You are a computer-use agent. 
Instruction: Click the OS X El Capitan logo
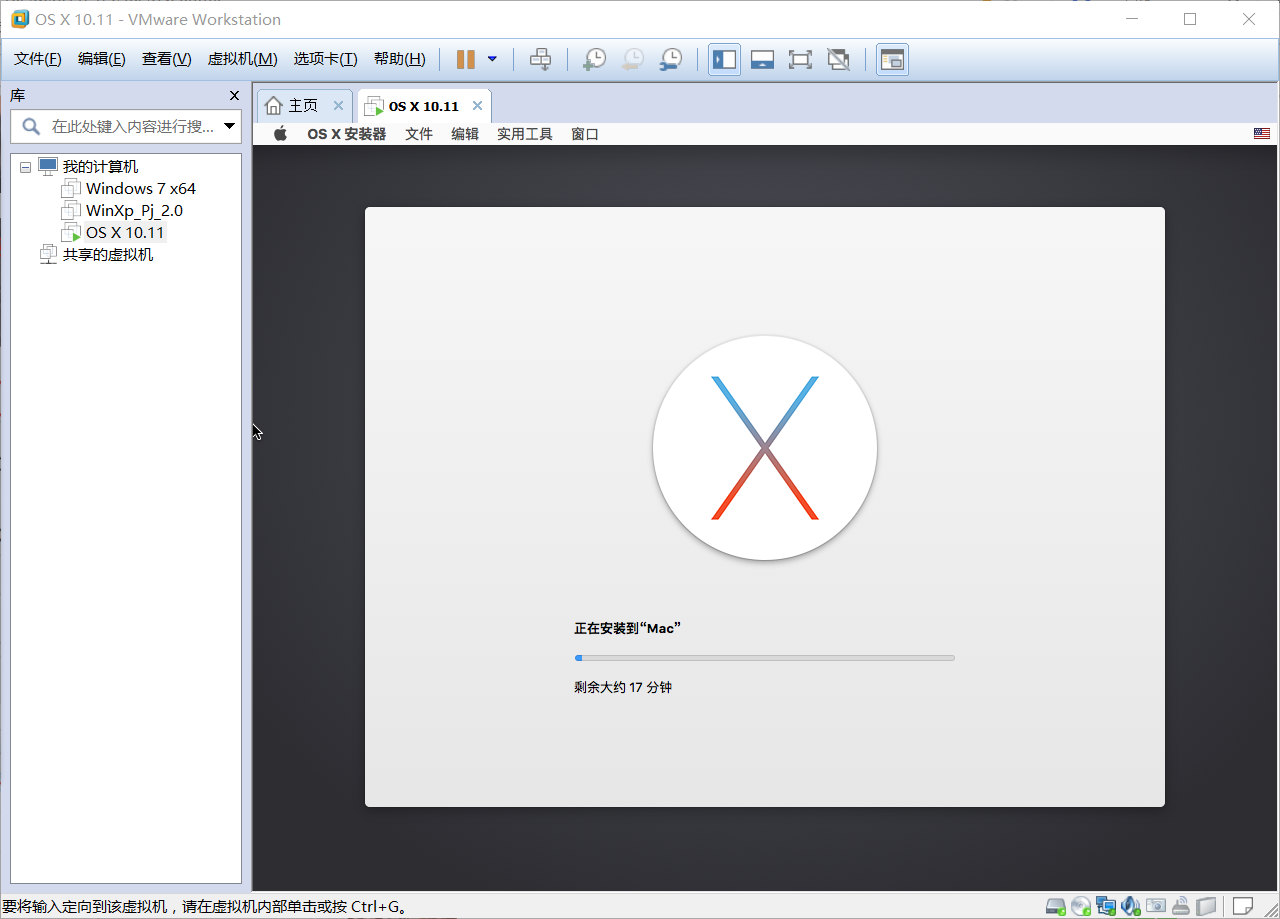click(765, 448)
